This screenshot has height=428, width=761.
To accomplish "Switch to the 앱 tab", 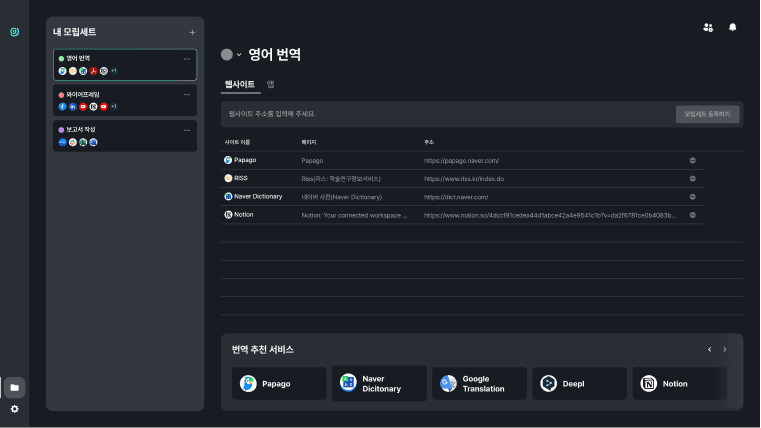I will (270, 84).
